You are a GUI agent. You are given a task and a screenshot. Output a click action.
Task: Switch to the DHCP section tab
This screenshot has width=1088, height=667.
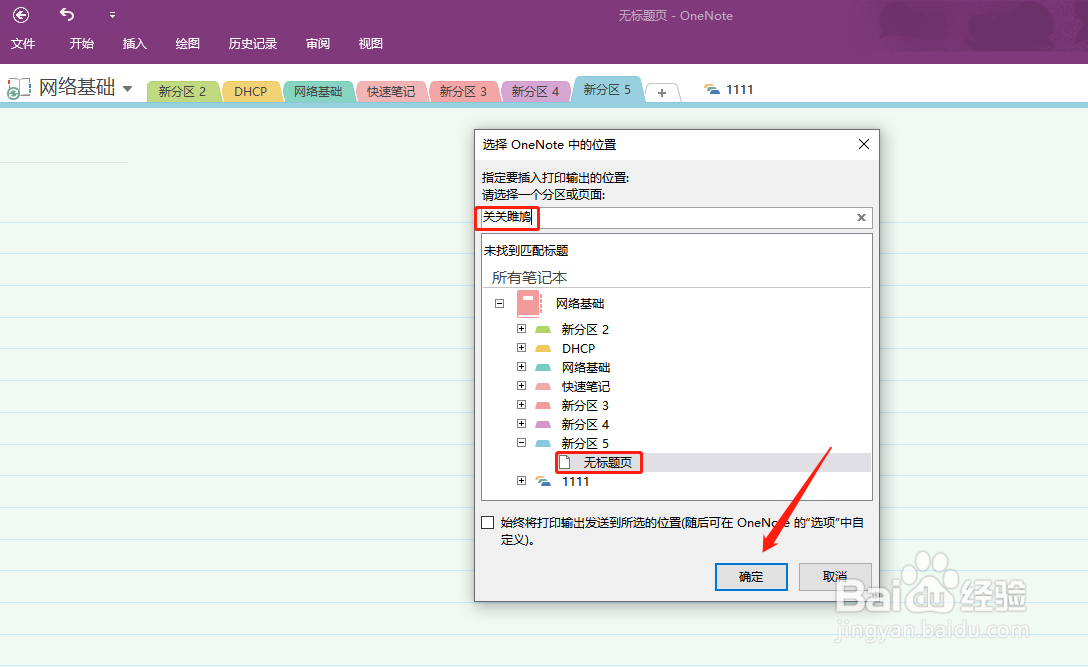[251, 91]
